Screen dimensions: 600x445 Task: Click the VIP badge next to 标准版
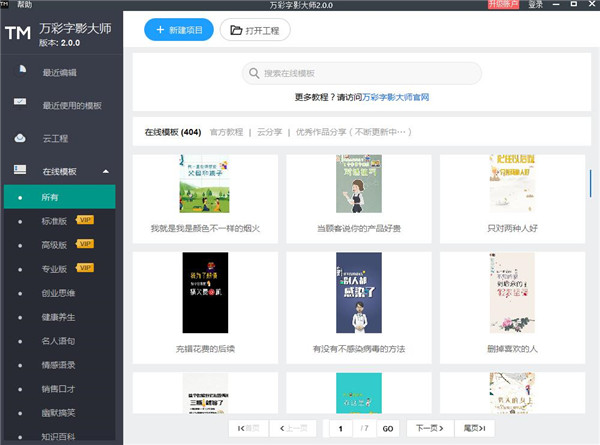(85, 220)
